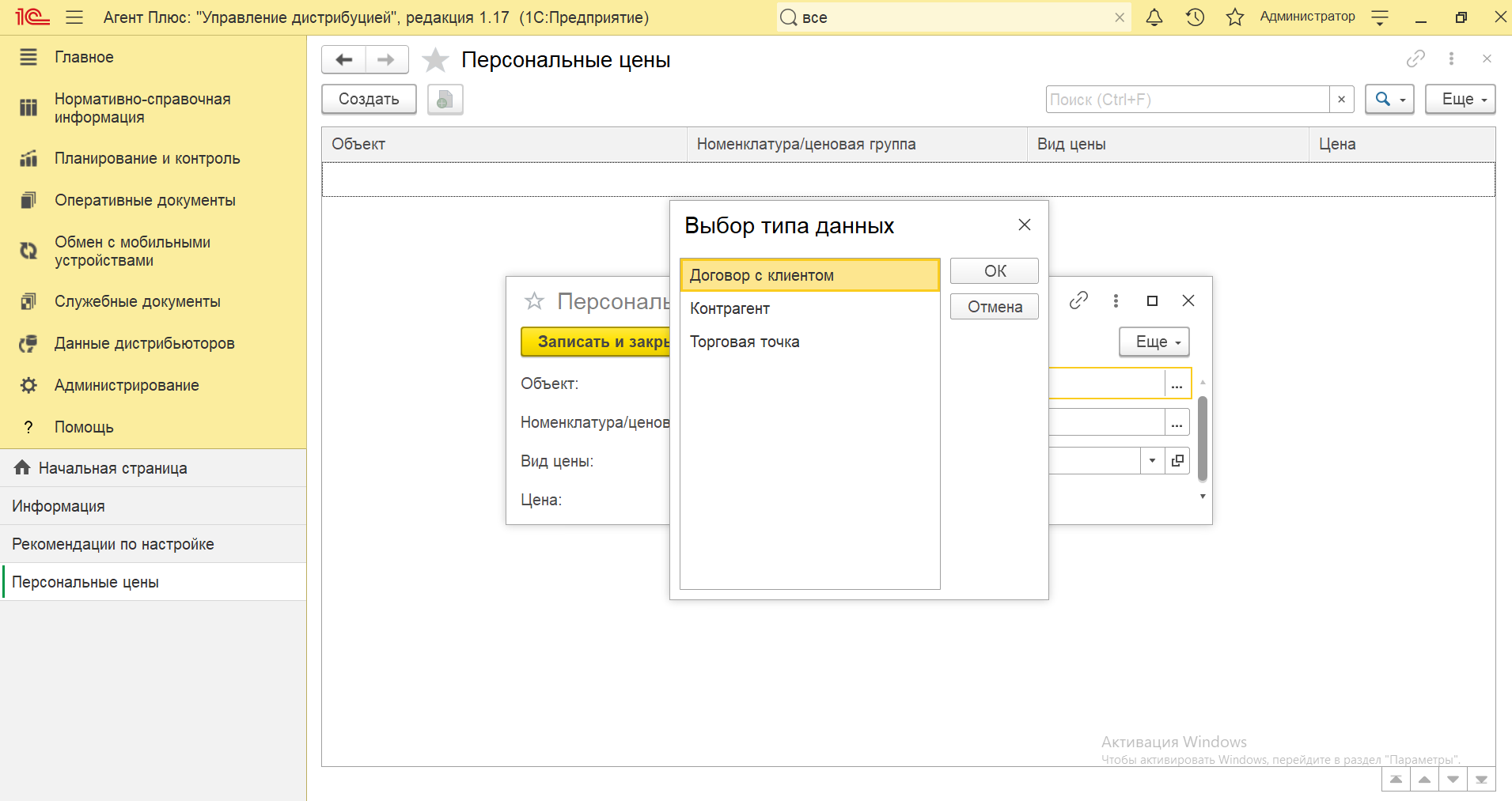Open notifications bell icon
The height and width of the screenshot is (801, 1512).
click(x=1154, y=17)
